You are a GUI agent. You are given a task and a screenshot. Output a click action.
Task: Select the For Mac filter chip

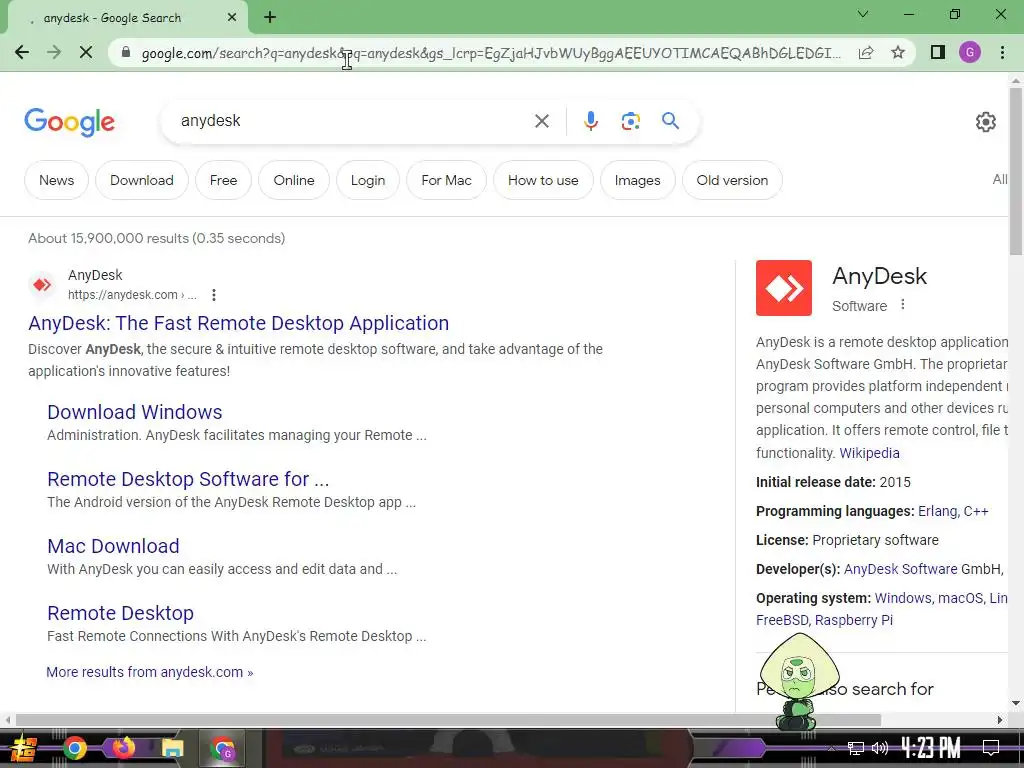(x=446, y=180)
